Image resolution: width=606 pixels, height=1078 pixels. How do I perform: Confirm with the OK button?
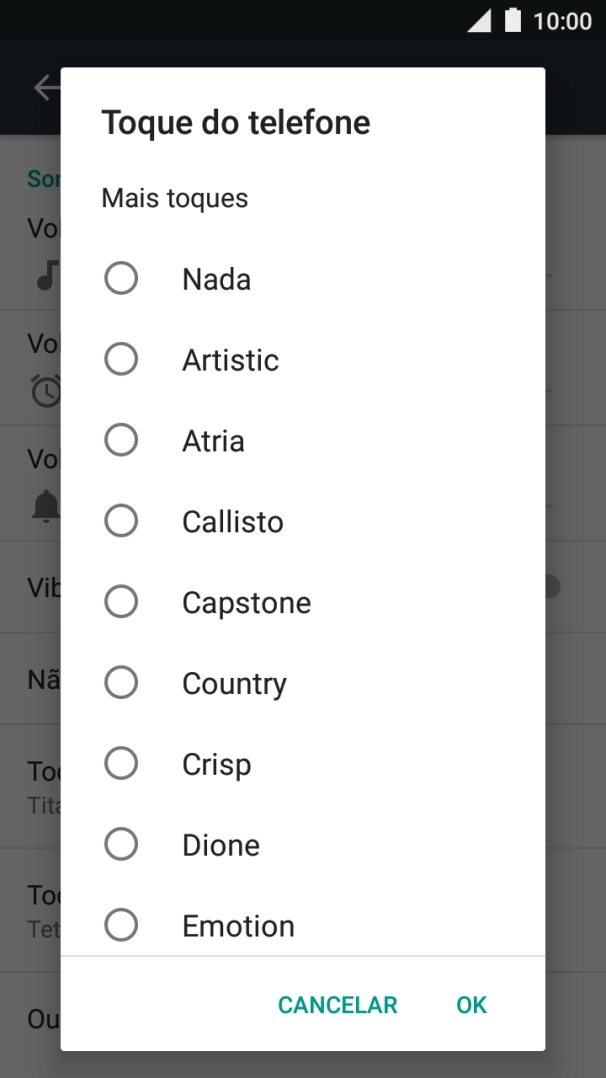pyautogui.click(x=471, y=1005)
